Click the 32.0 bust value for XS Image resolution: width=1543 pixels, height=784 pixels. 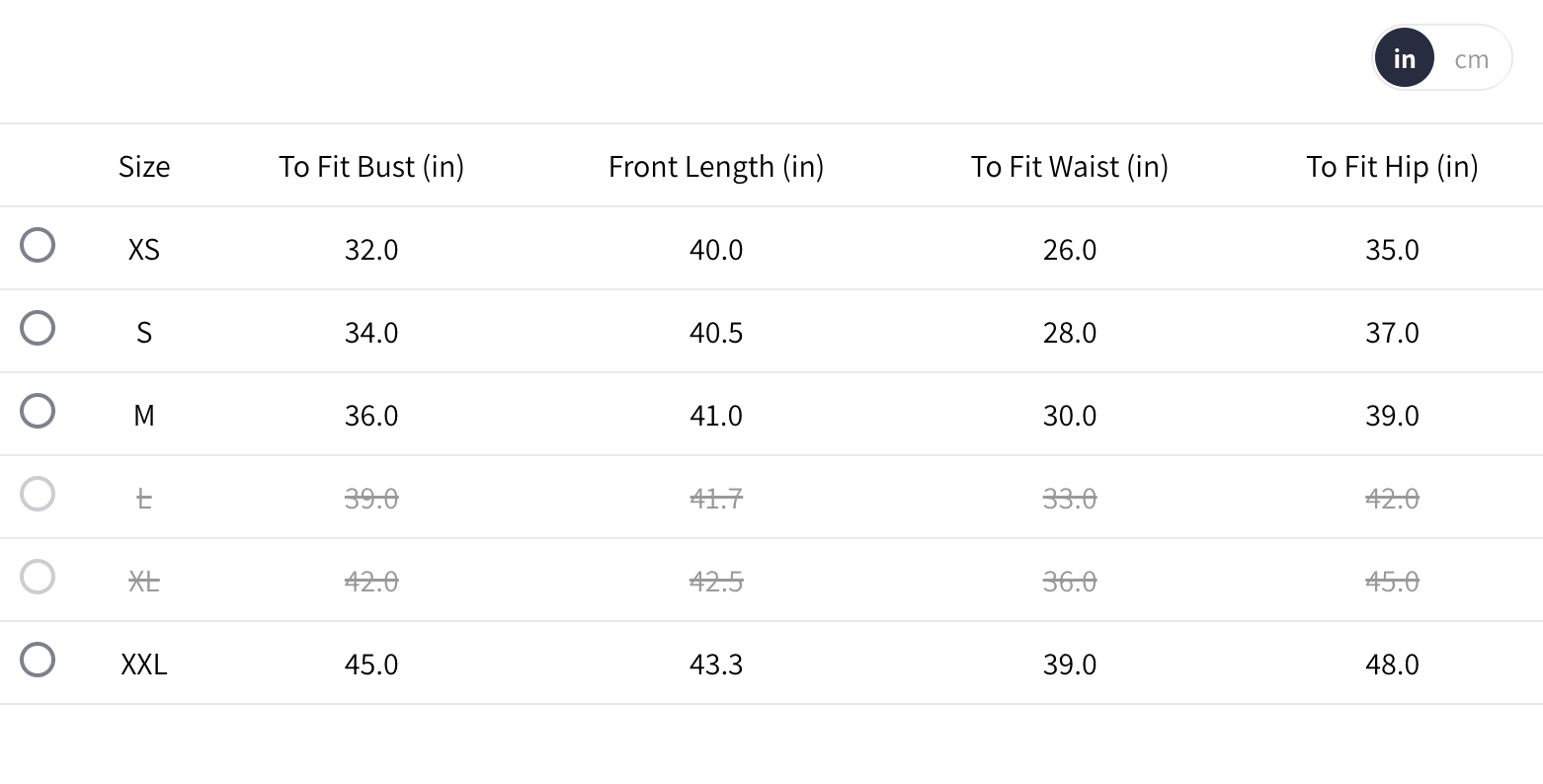(x=371, y=250)
